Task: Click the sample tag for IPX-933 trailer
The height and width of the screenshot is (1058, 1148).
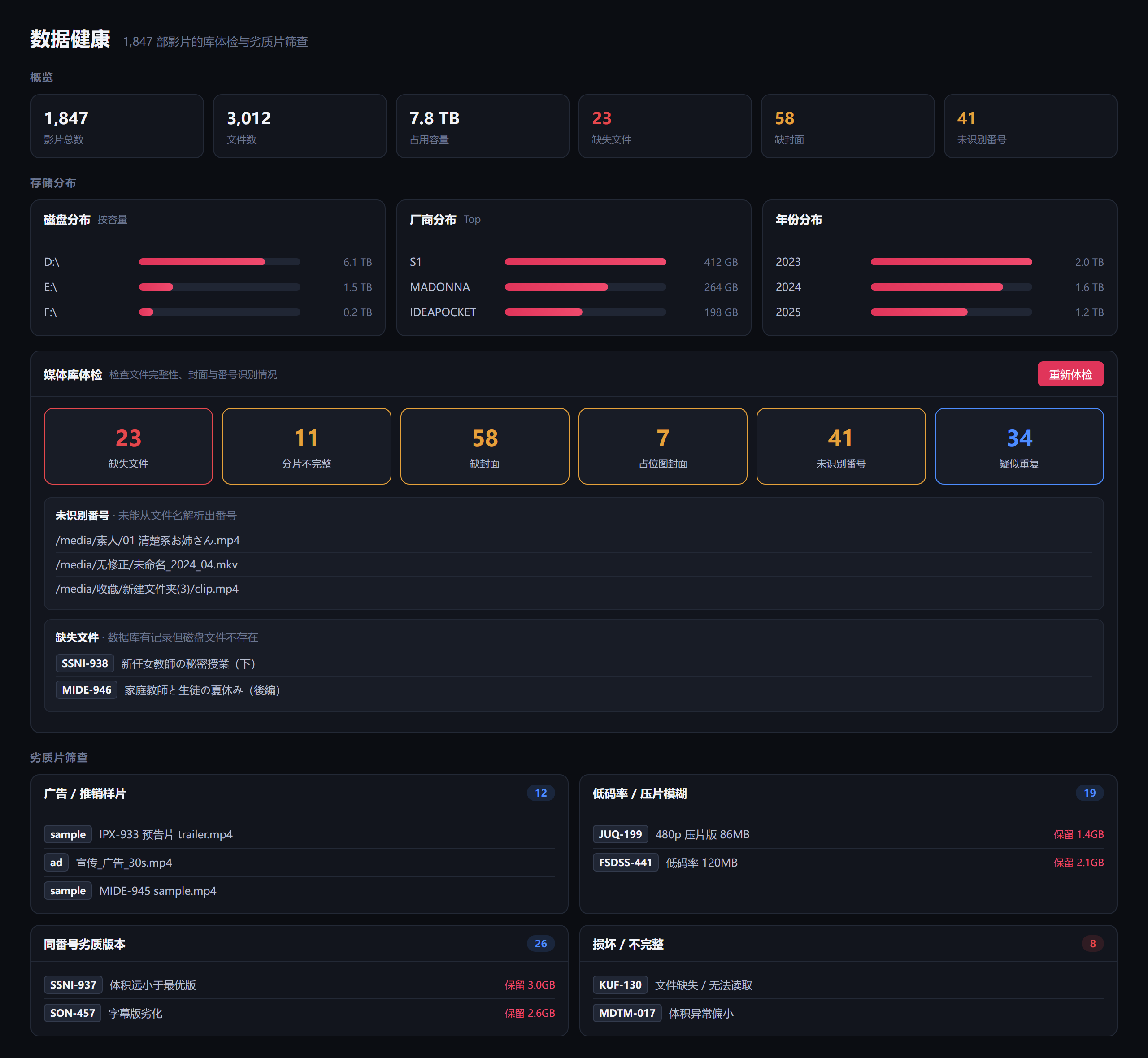Action: pyautogui.click(x=68, y=834)
